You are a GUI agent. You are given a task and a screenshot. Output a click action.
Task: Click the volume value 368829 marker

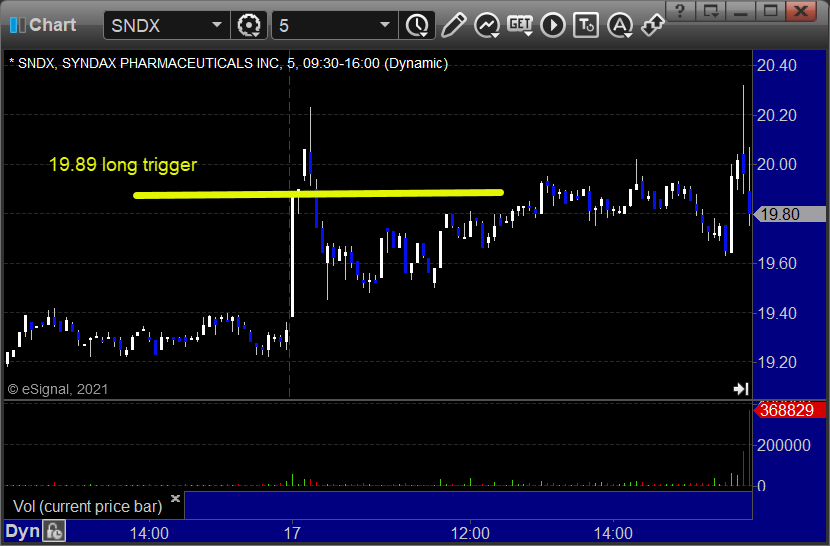click(789, 410)
